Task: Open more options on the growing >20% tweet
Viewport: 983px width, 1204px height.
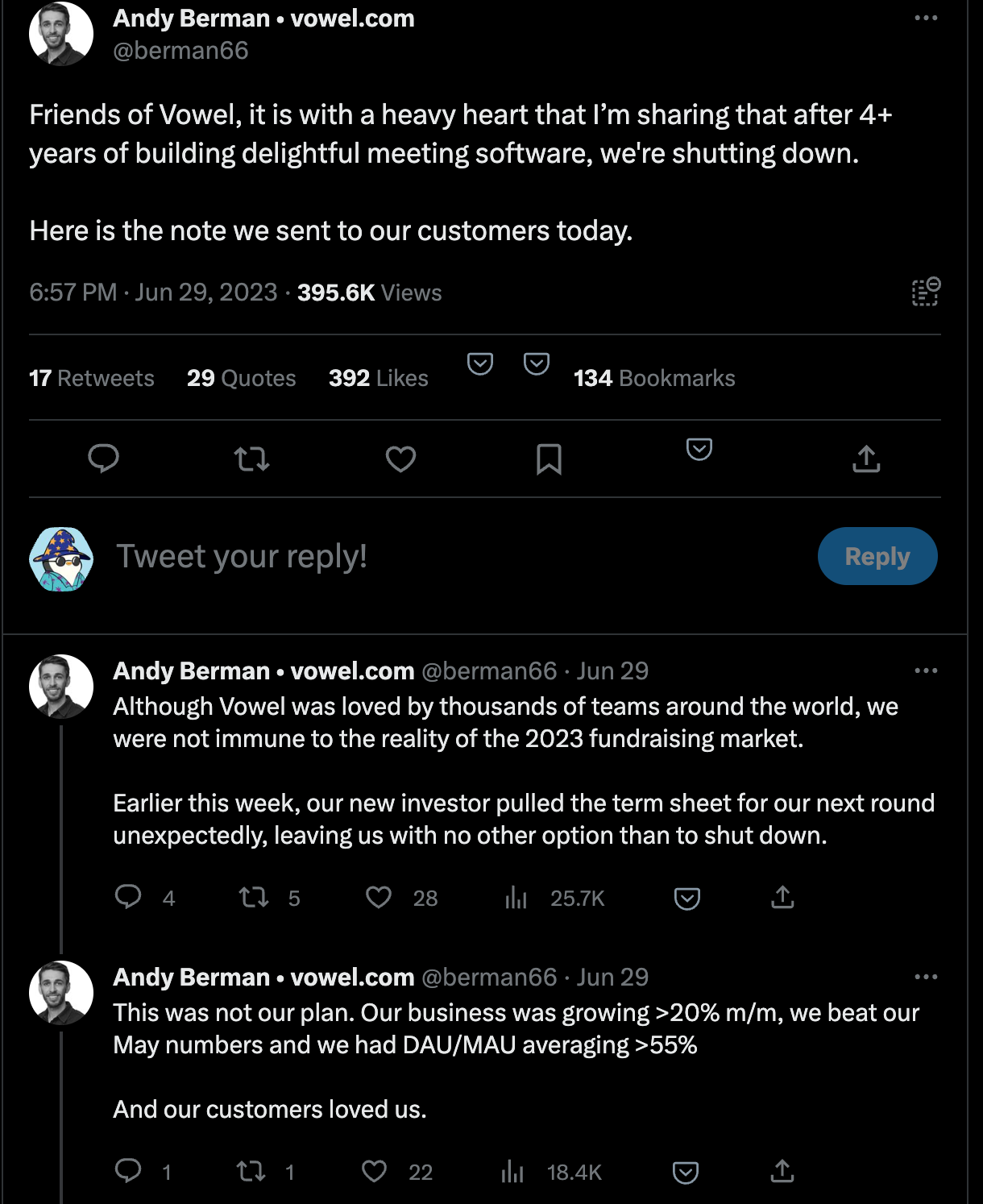Action: pyautogui.click(x=926, y=977)
